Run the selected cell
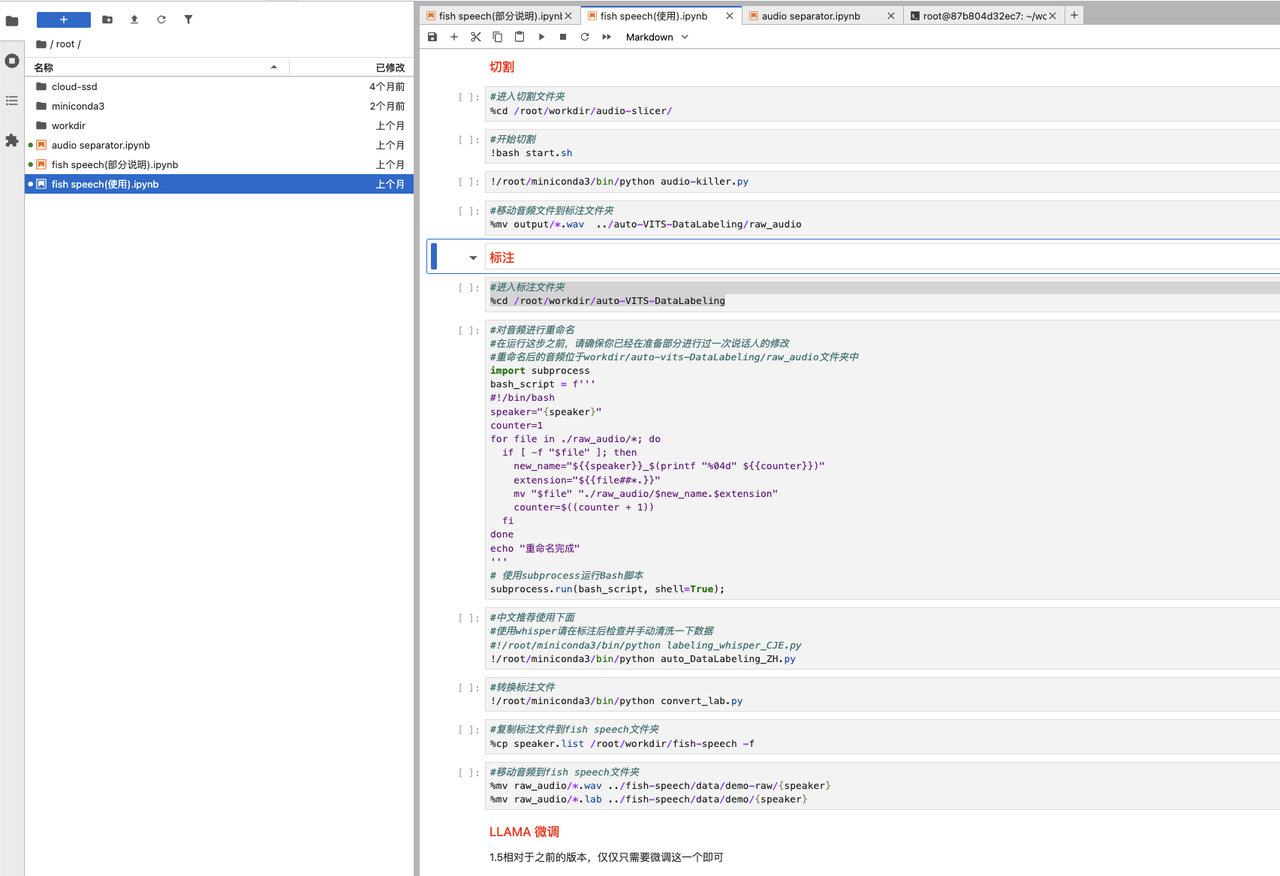 click(541, 37)
